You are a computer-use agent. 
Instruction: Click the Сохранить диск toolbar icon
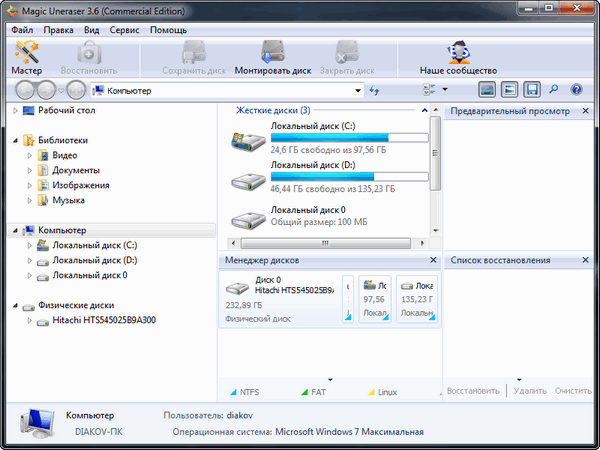click(194, 58)
